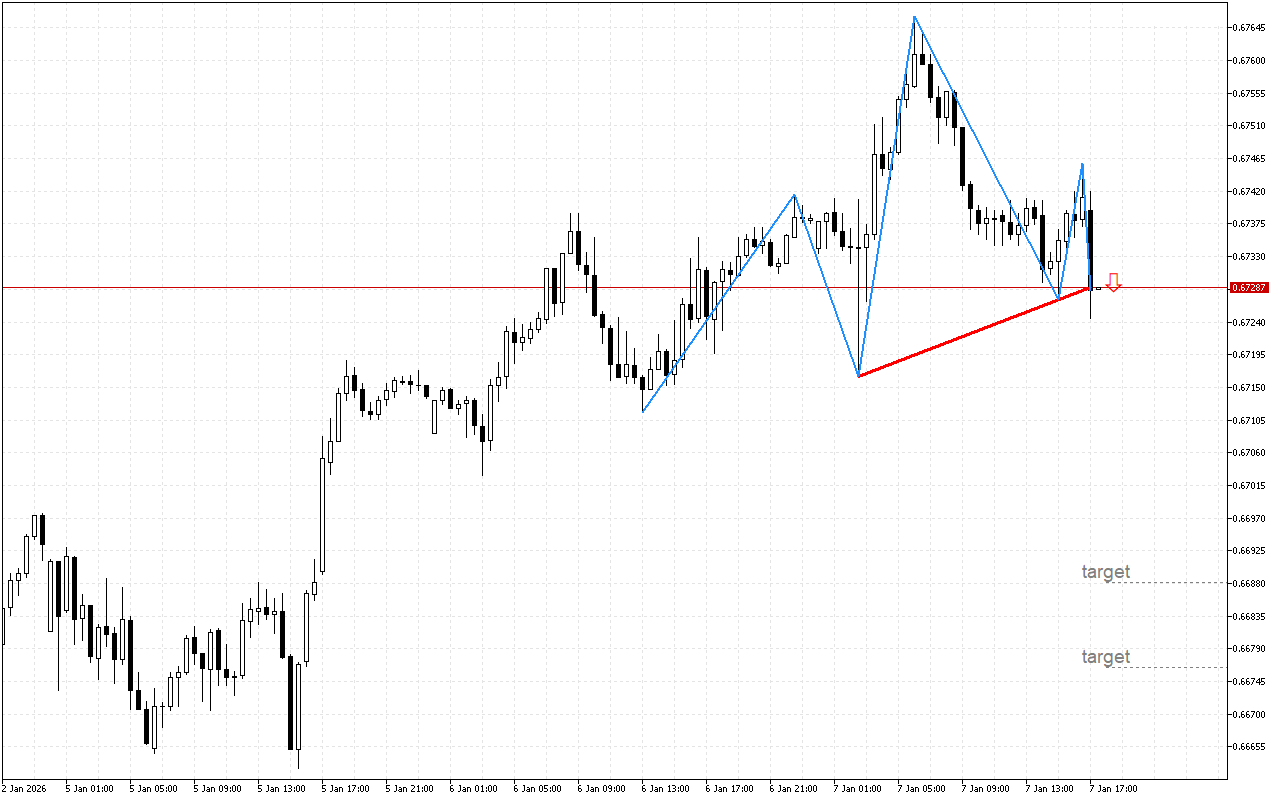Screen dimensions: 1280x800
Task: Select the blue zigzag starting point near 6 Jan 13:00
Action: click(642, 411)
